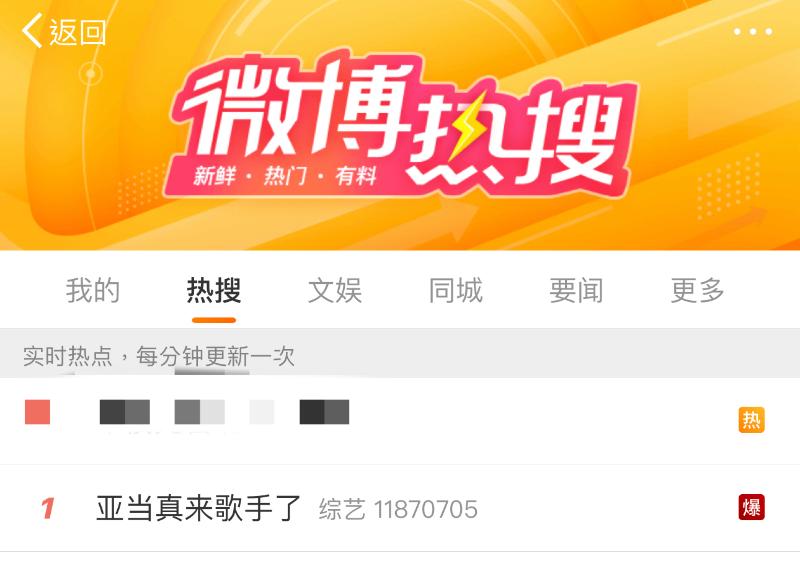Viewport: 800px width, 563px height.
Task: Tap the dark red 爆 badge icon
Action: pos(751,507)
